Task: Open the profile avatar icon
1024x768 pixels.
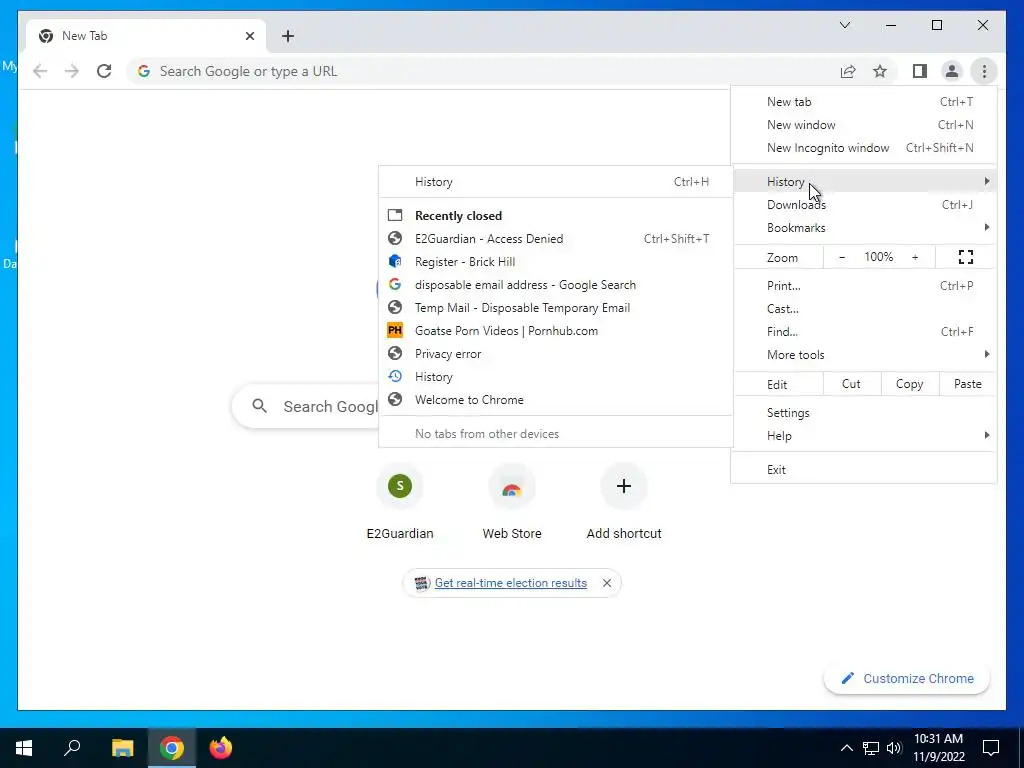Action: (x=952, y=71)
